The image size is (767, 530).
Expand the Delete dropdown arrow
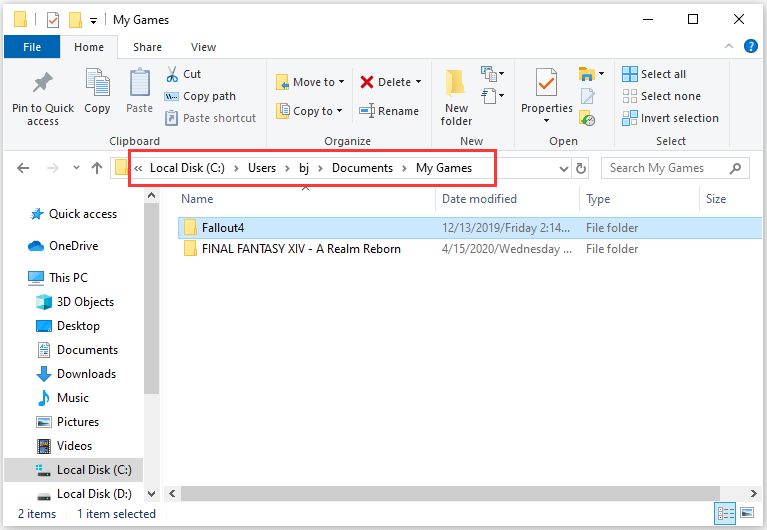pyautogui.click(x=419, y=82)
